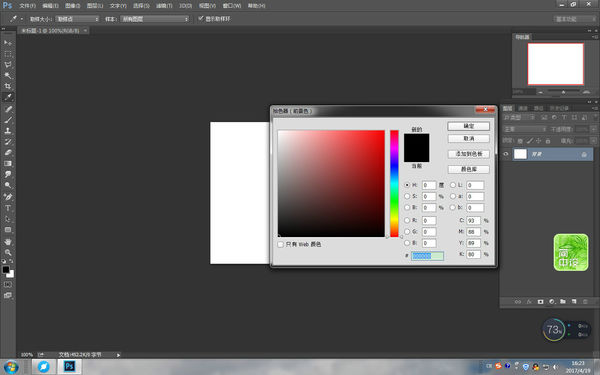Select the B (brightness) radio button

point(407,207)
